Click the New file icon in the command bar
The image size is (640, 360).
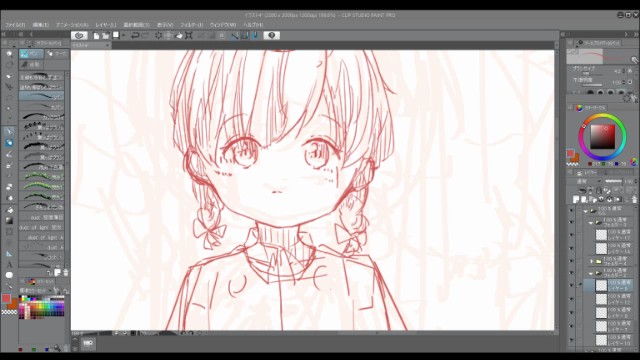[x=96, y=36]
